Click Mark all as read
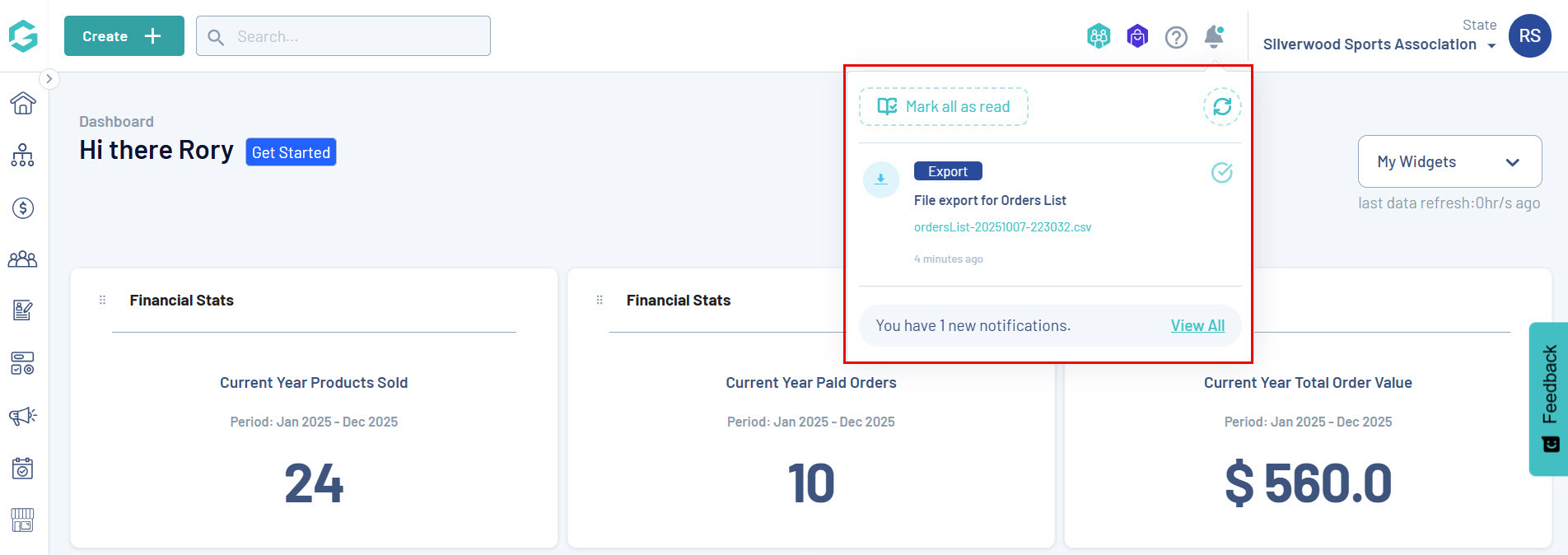The width and height of the screenshot is (1568, 555). (x=944, y=106)
